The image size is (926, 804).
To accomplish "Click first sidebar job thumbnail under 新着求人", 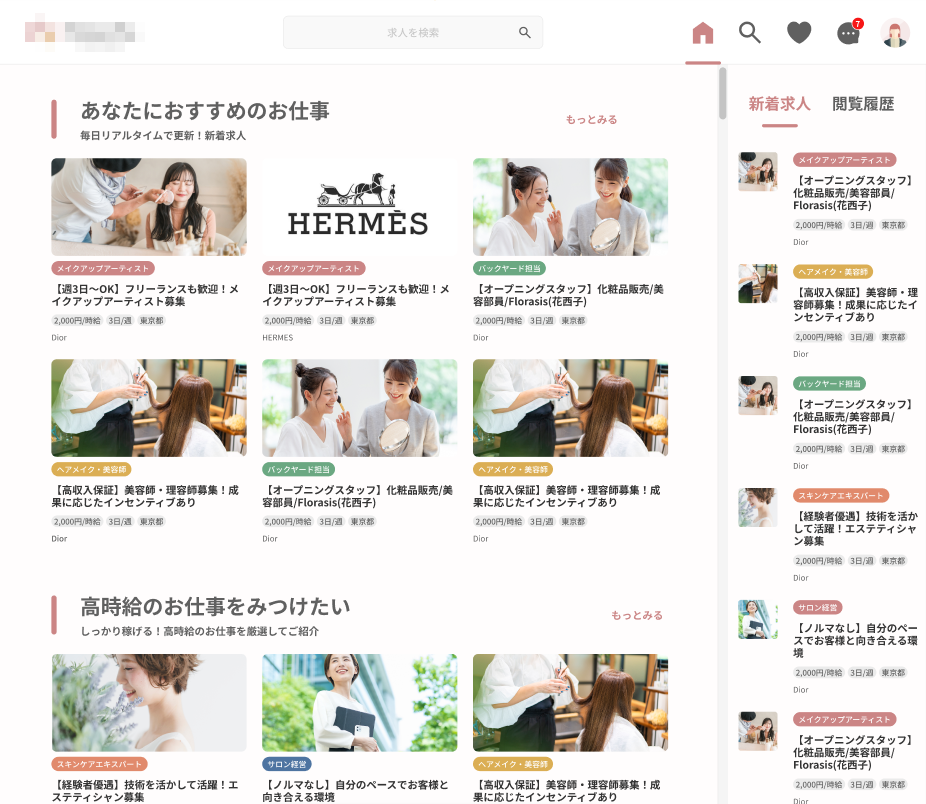I will [758, 171].
